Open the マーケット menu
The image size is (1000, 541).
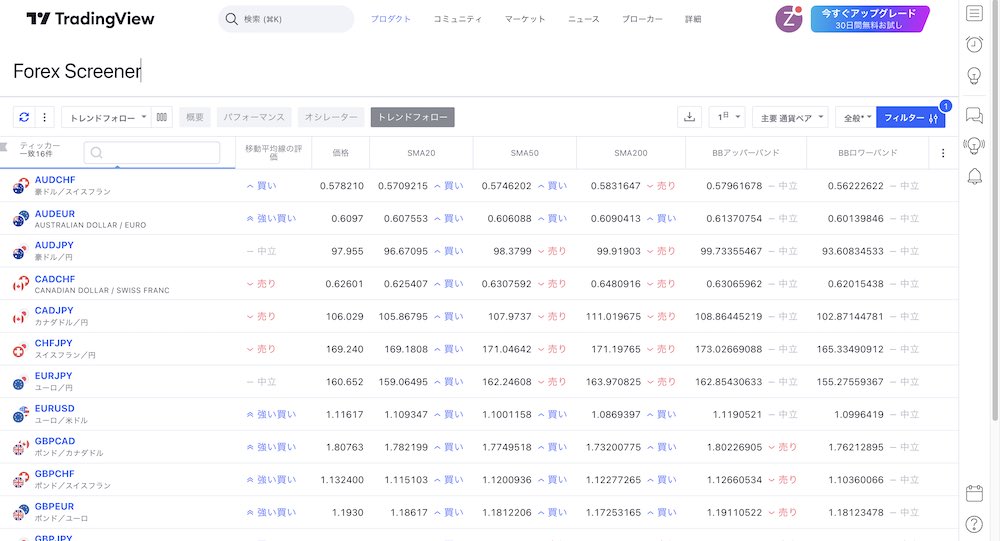[x=525, y=19]
